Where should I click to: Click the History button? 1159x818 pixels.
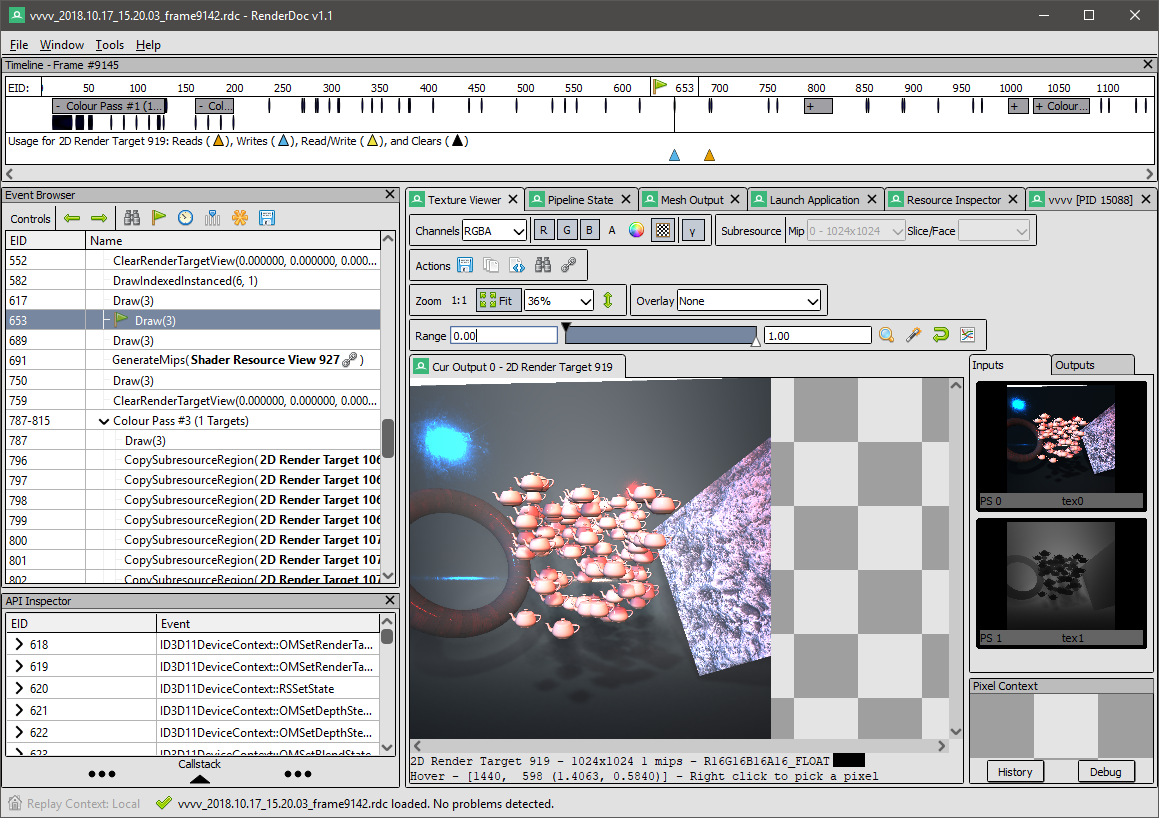(x=1015, y=771)
